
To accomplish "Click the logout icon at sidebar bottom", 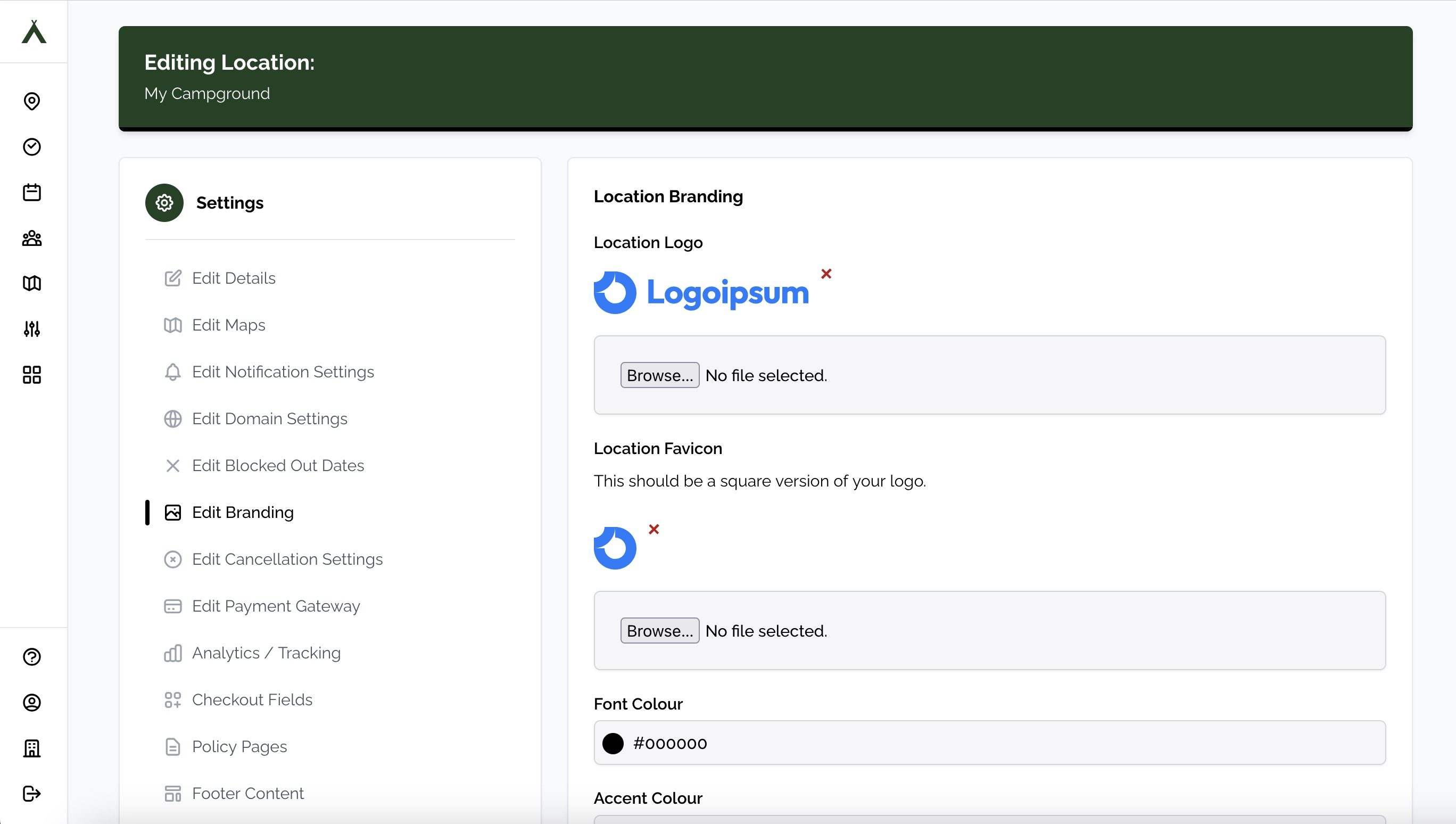I will tap(32, 794).
